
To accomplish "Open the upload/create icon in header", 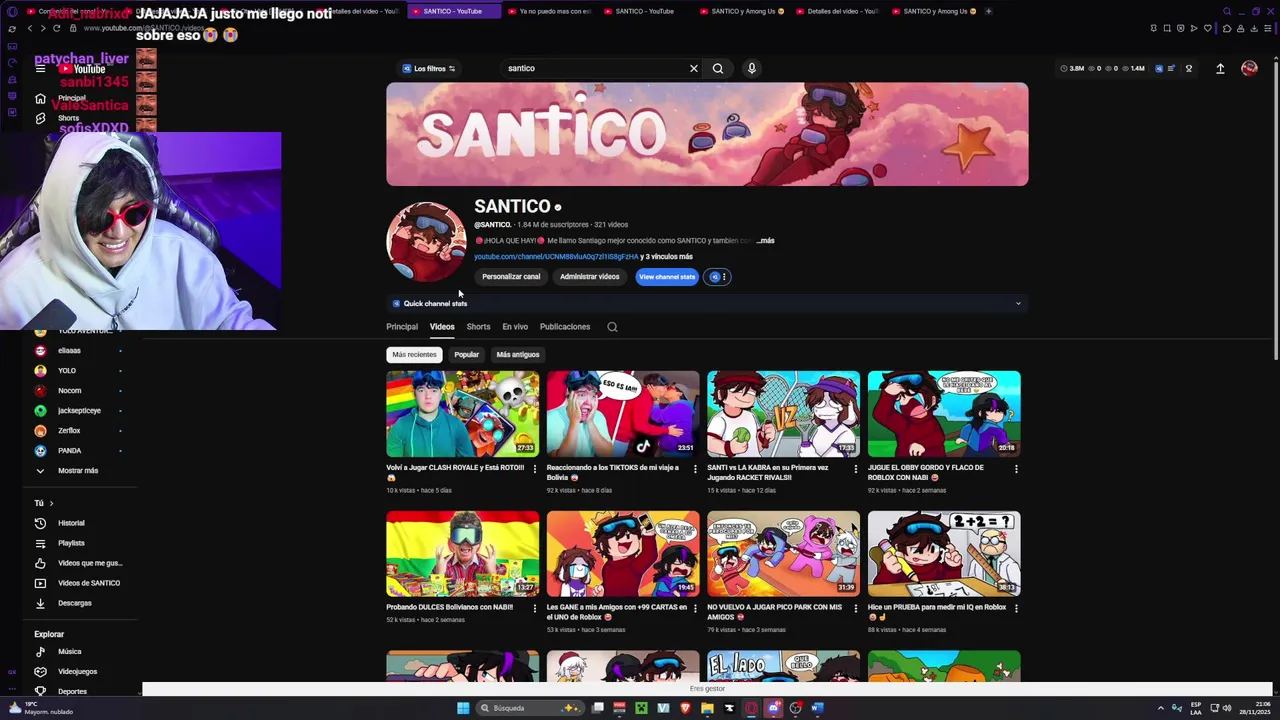I will [x=1220, y=68].
